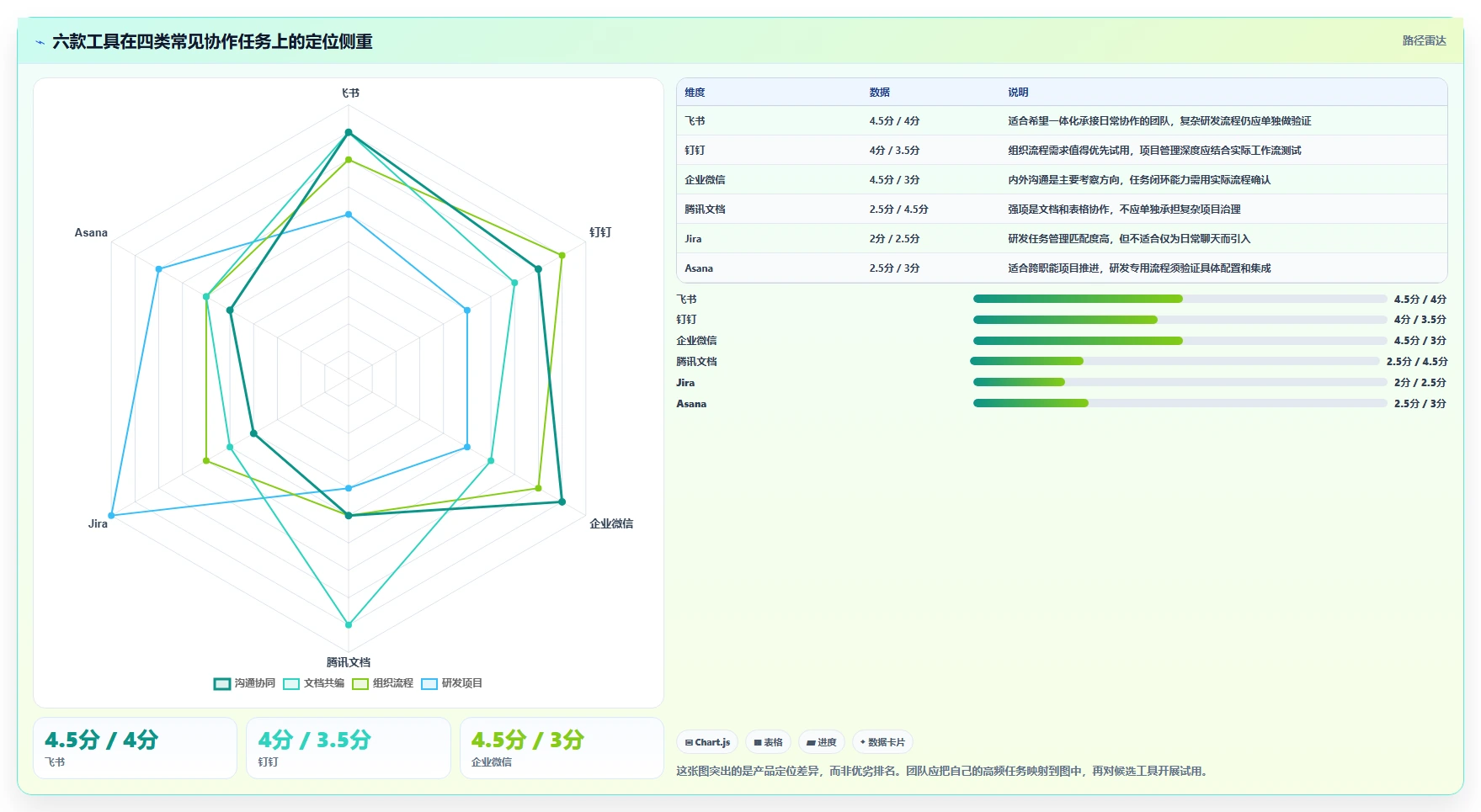Screen dimensions: 1481x812
Task: Toggle the 研发项目 legend series
Action: [x=452, y=683]
